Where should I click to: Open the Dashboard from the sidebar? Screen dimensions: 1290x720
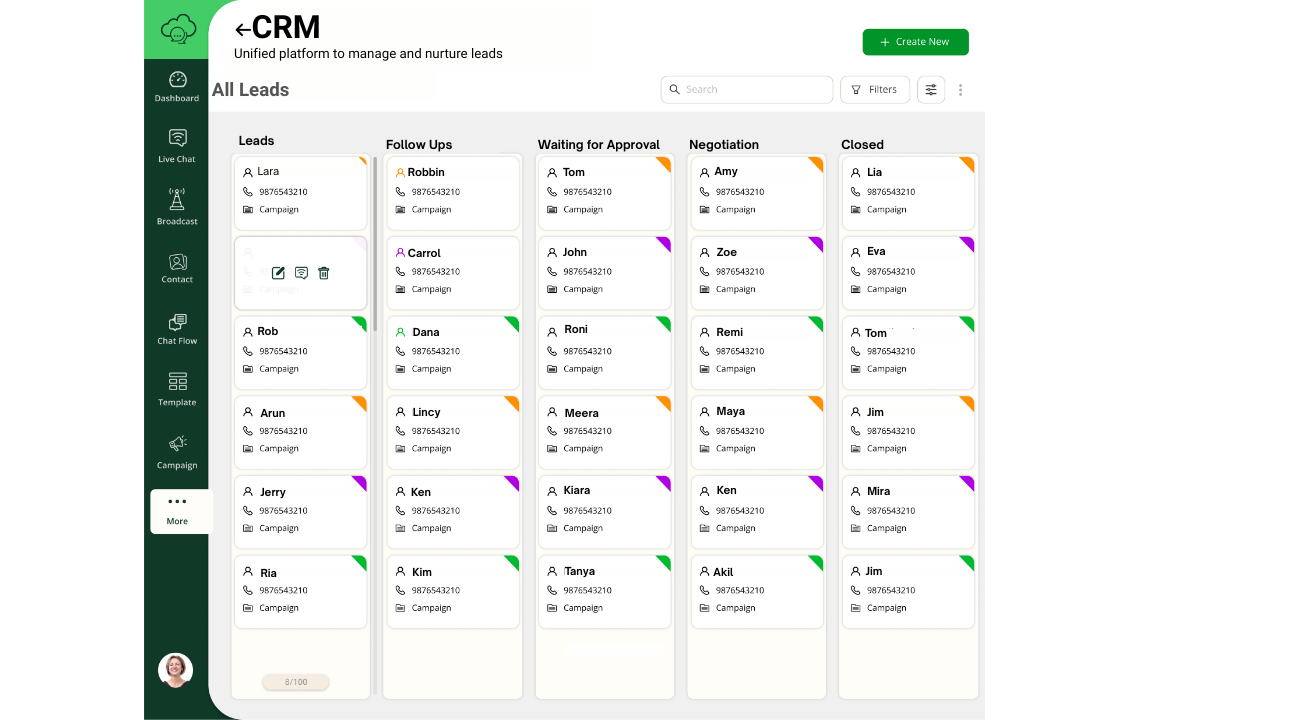click(177, 87)
